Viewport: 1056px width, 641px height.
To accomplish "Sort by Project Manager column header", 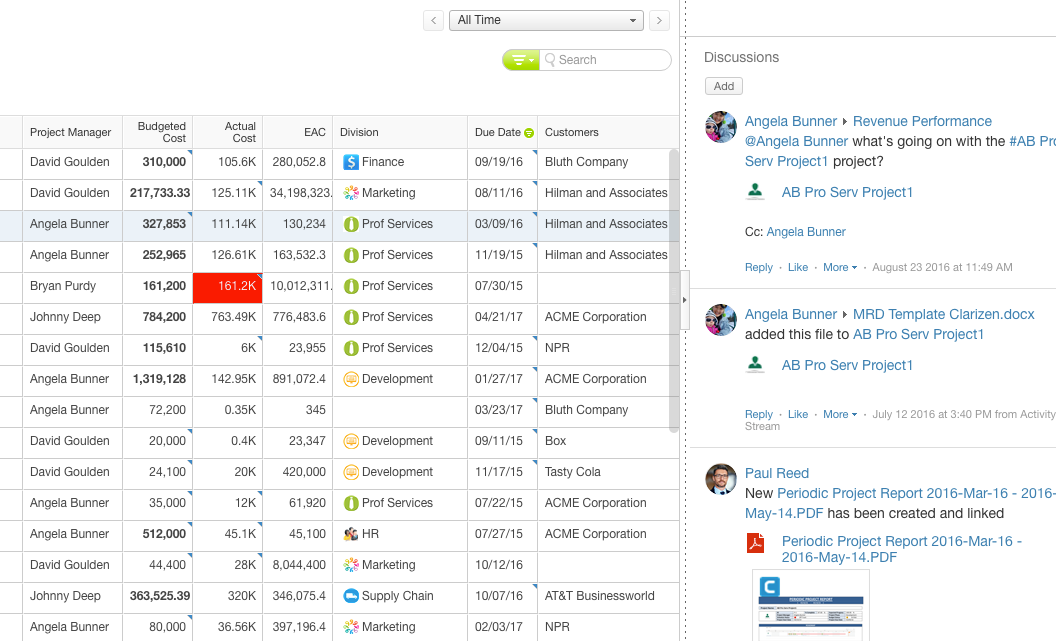I will (x=71, y=132).
